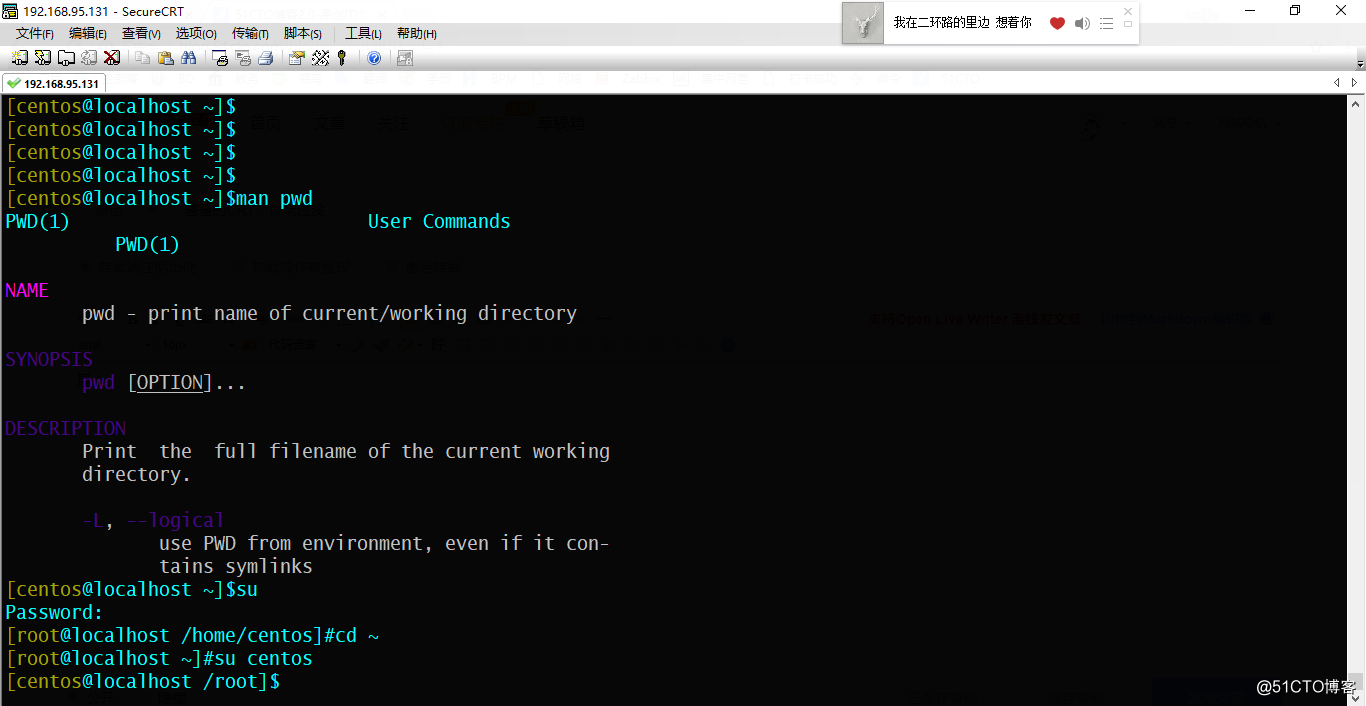Open the Session Options icon
The height and width of the screenshot is (706, 1366).
[x=297, y=58]
